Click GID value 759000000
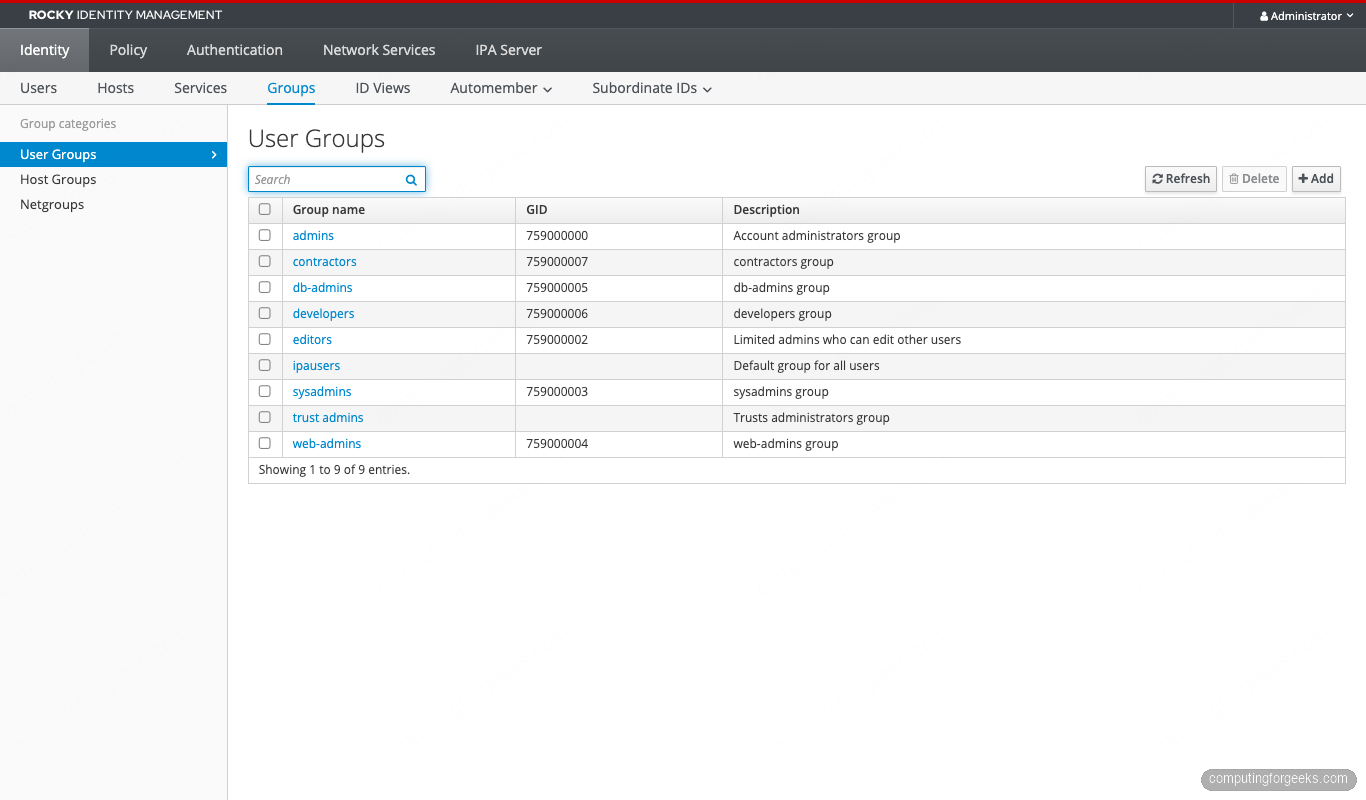 (x=557, y=236)
